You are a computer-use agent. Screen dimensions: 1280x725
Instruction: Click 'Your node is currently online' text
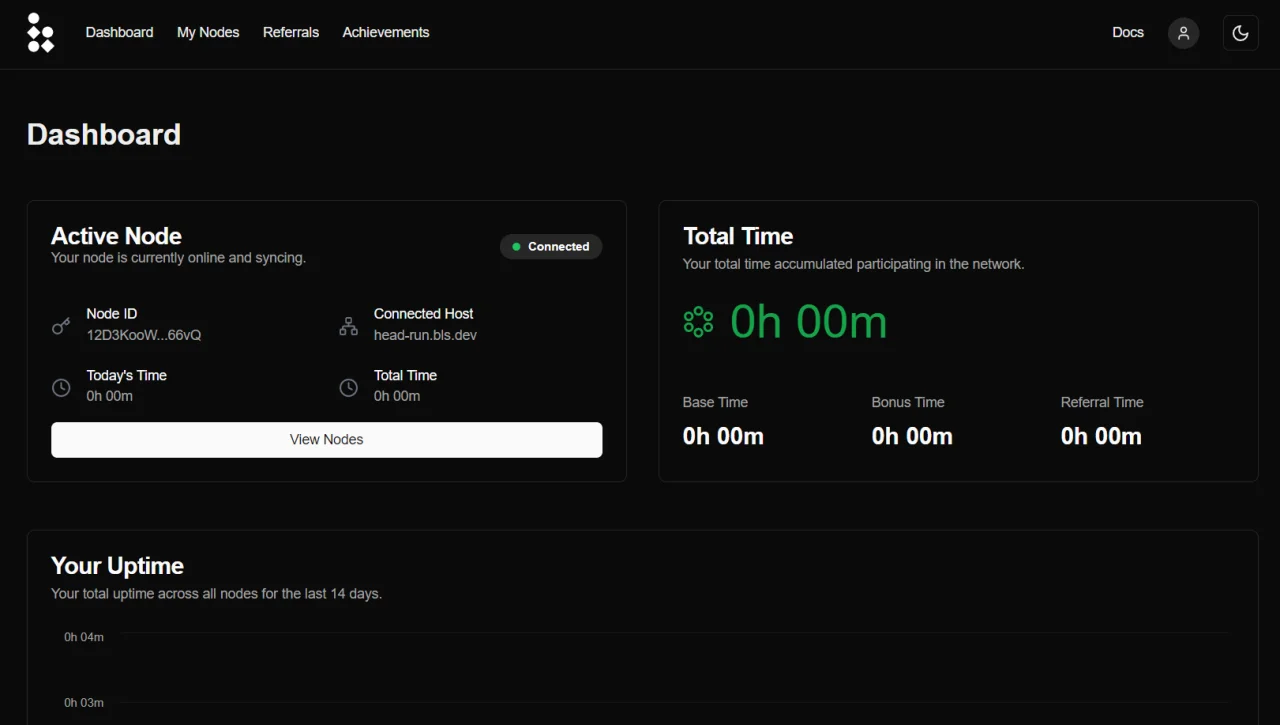pyautogui.click(x=178, y=258)
